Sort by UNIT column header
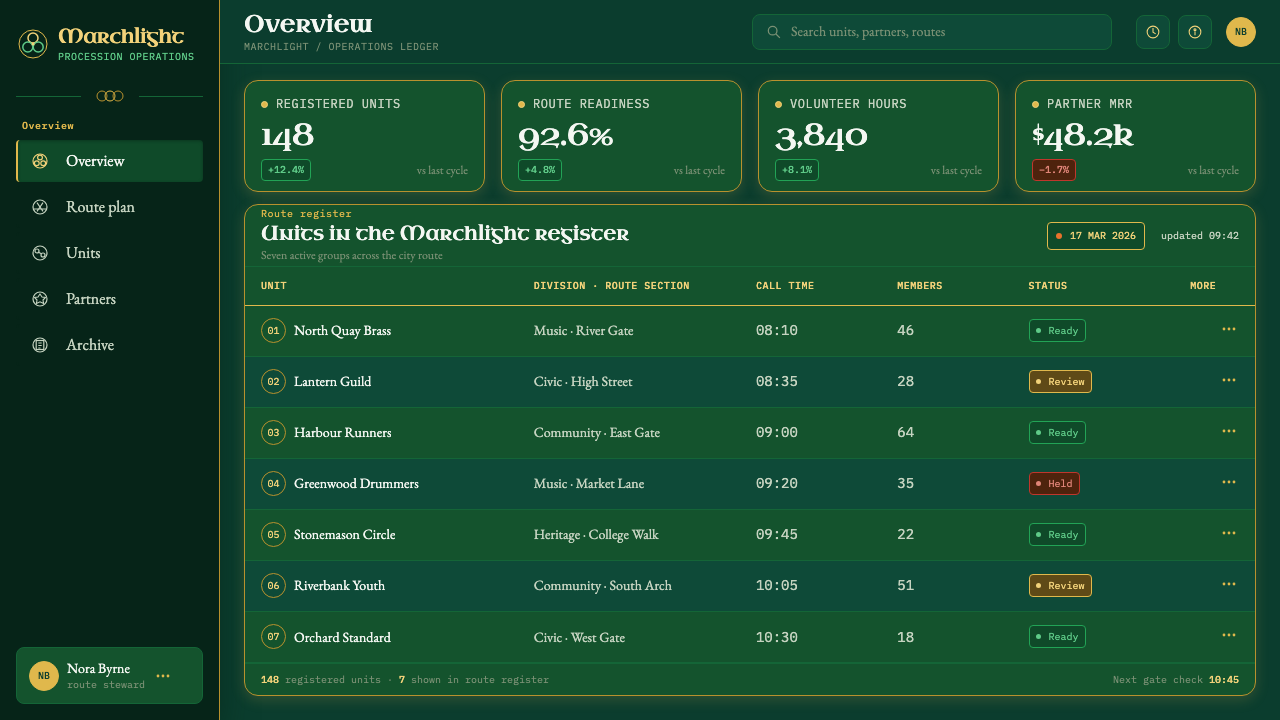Image resolution: width=1280 pixels, height=720 pixels. coord(274,286)
